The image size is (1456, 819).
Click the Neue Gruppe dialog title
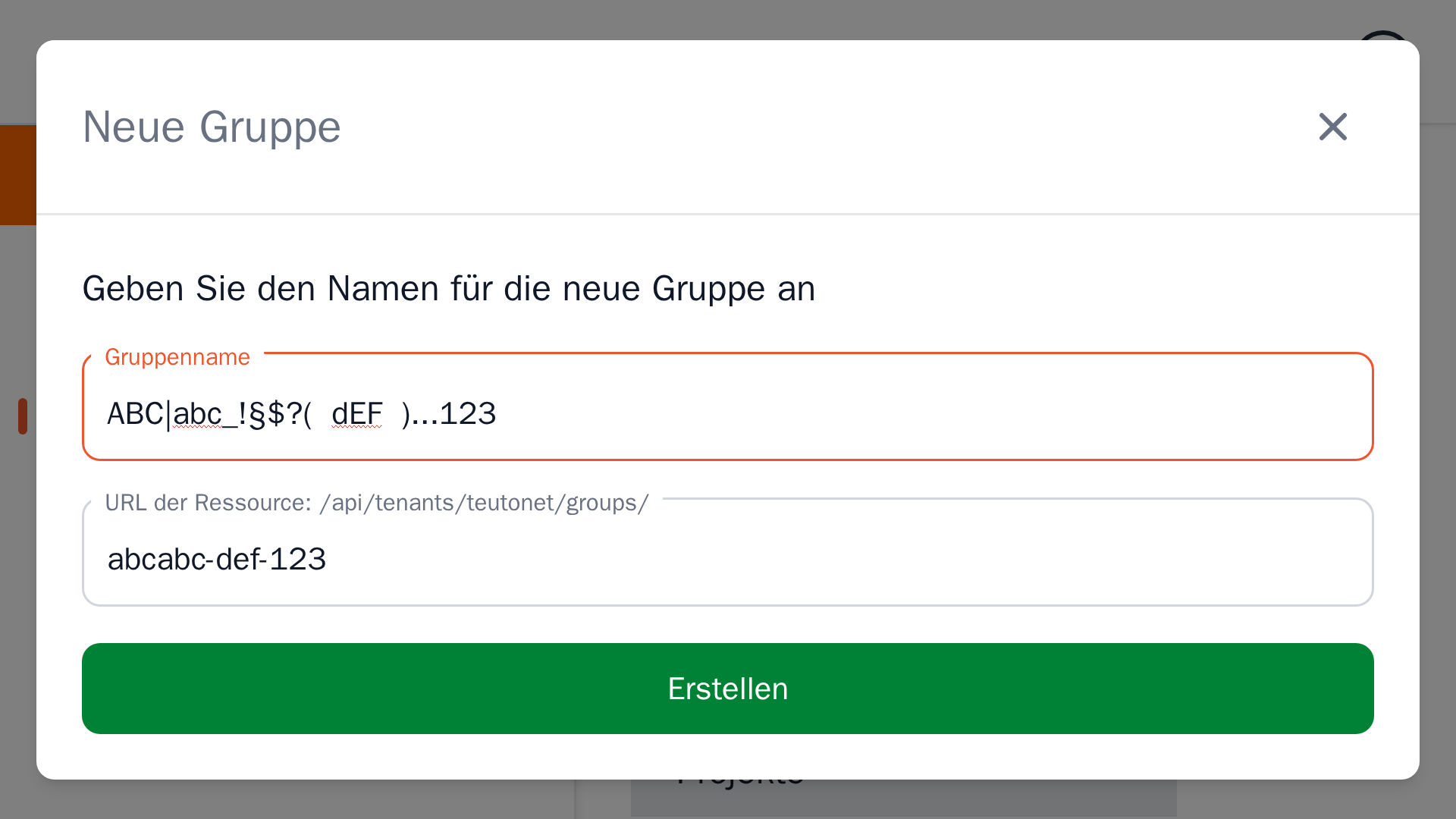(x=212, y=127)
